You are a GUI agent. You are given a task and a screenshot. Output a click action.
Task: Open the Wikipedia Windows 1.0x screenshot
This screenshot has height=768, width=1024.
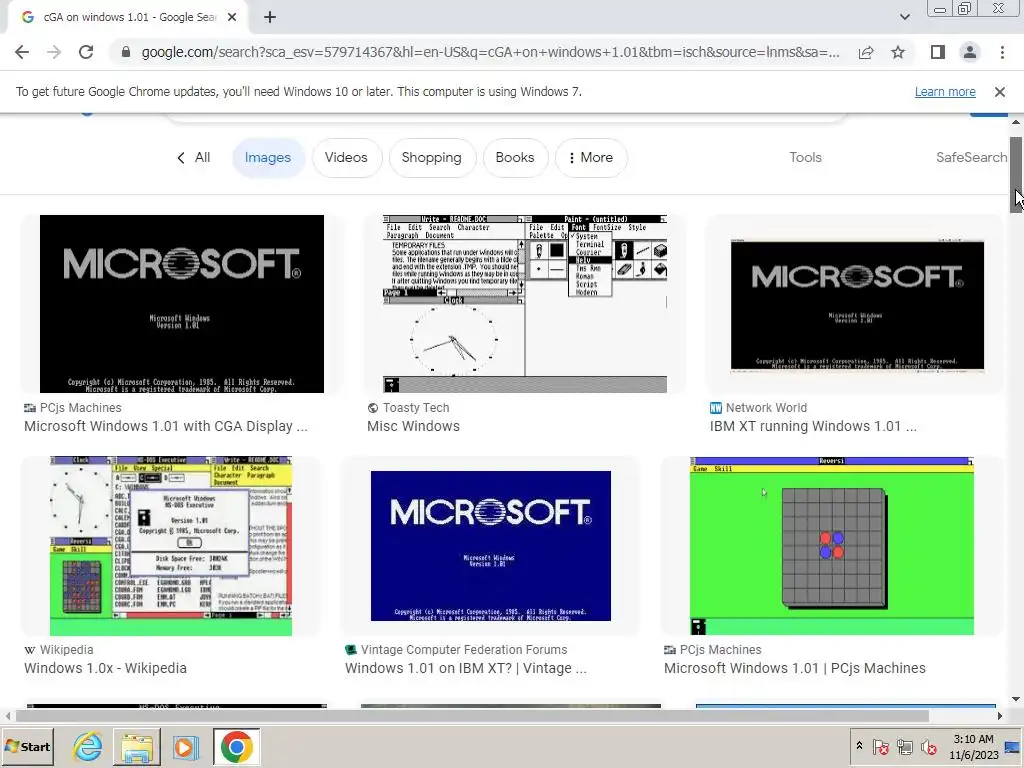[170, 546]
